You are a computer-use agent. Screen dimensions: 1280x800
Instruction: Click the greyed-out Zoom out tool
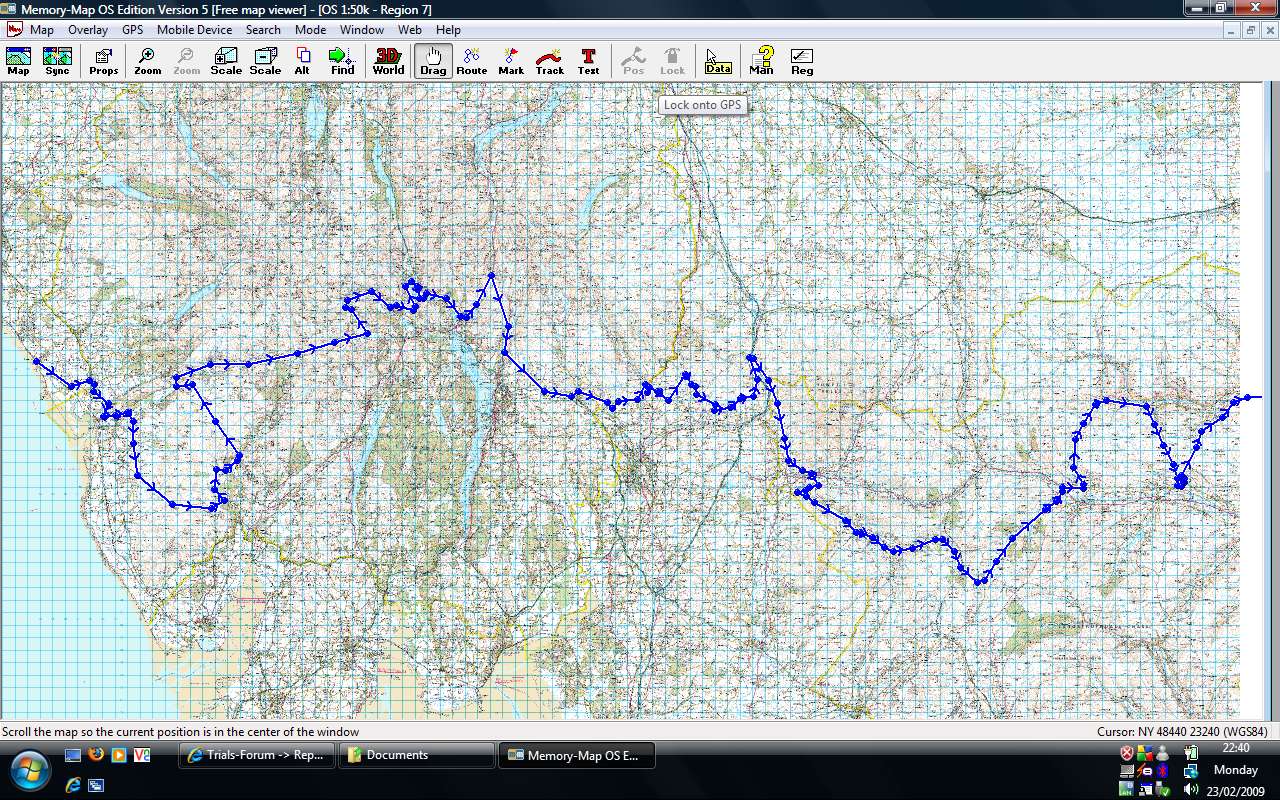(x=186, y=61)
